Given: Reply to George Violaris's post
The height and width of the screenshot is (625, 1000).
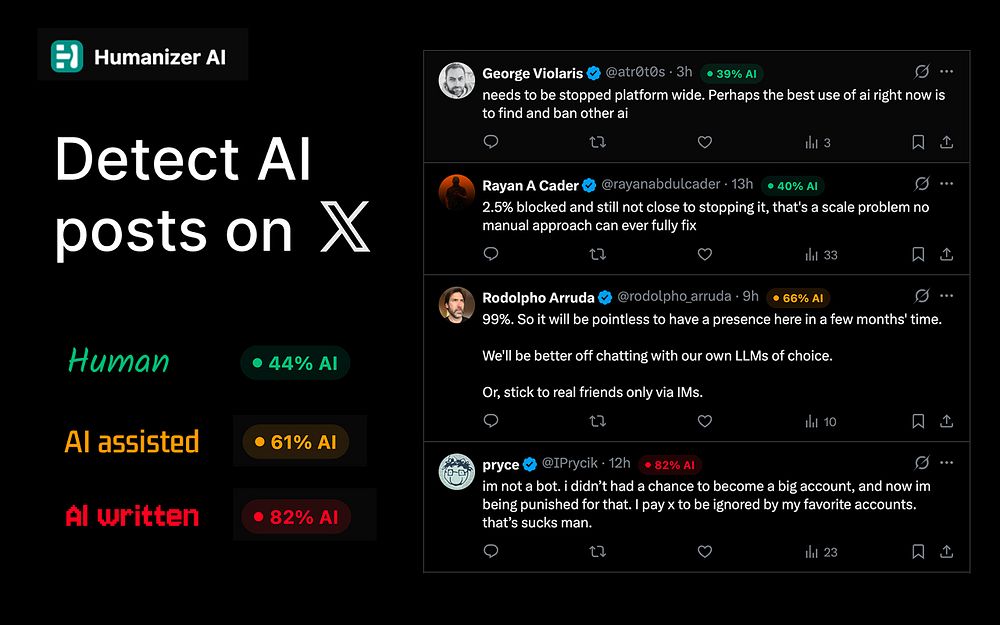Looking at the screenshot, I should tap(490, 142).
